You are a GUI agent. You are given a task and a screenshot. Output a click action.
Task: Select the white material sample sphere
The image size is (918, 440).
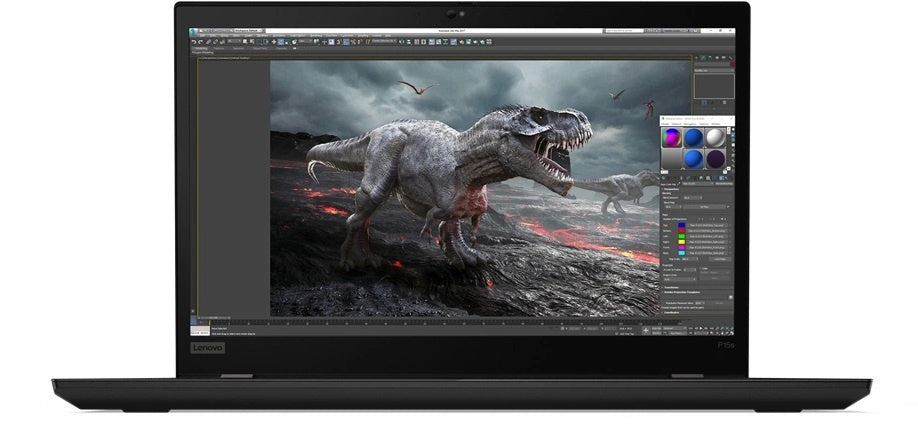click(x=715, y=138)
